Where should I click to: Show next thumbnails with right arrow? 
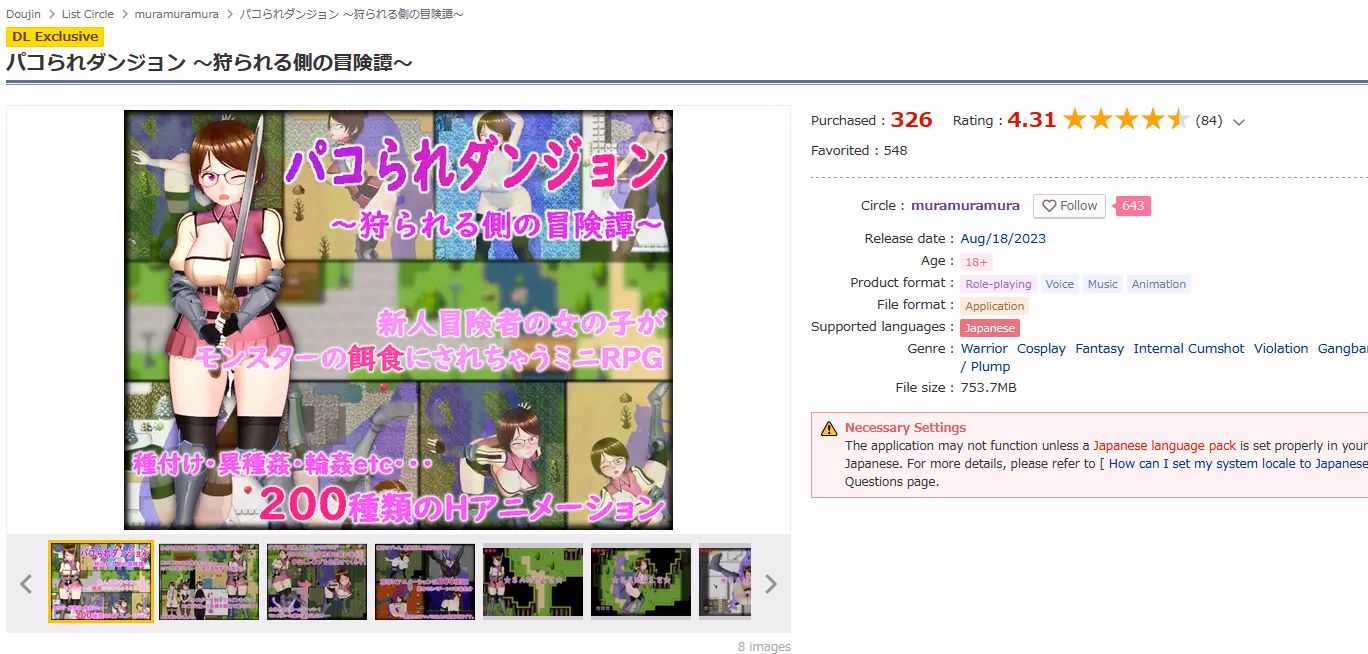click(x=771, y=584)
